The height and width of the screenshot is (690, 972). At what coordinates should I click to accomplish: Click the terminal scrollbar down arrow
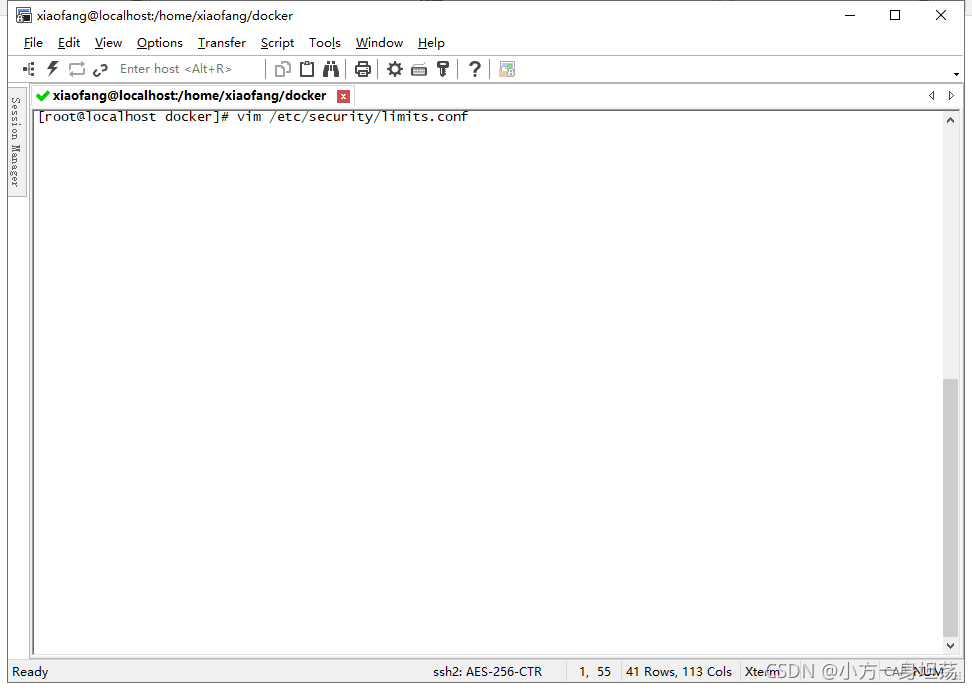(950, 645)
